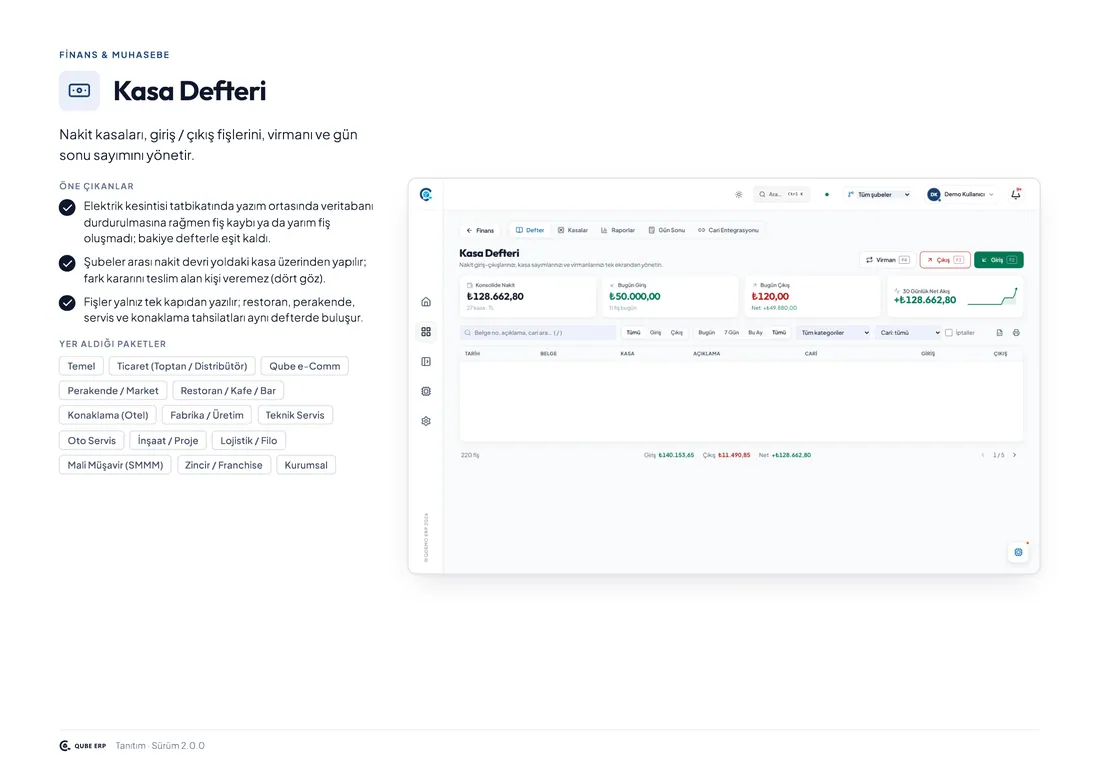
Task: Click the TARİH column header
Action: coord(472,354)
